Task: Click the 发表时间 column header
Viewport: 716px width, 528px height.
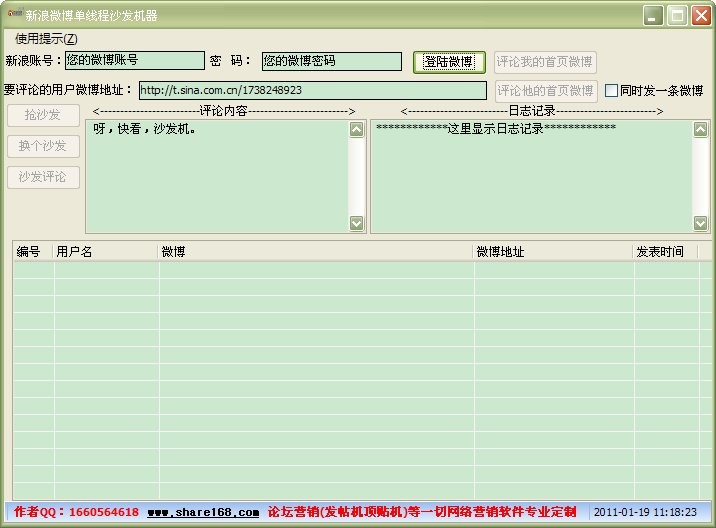Action: tap(665, 252)
